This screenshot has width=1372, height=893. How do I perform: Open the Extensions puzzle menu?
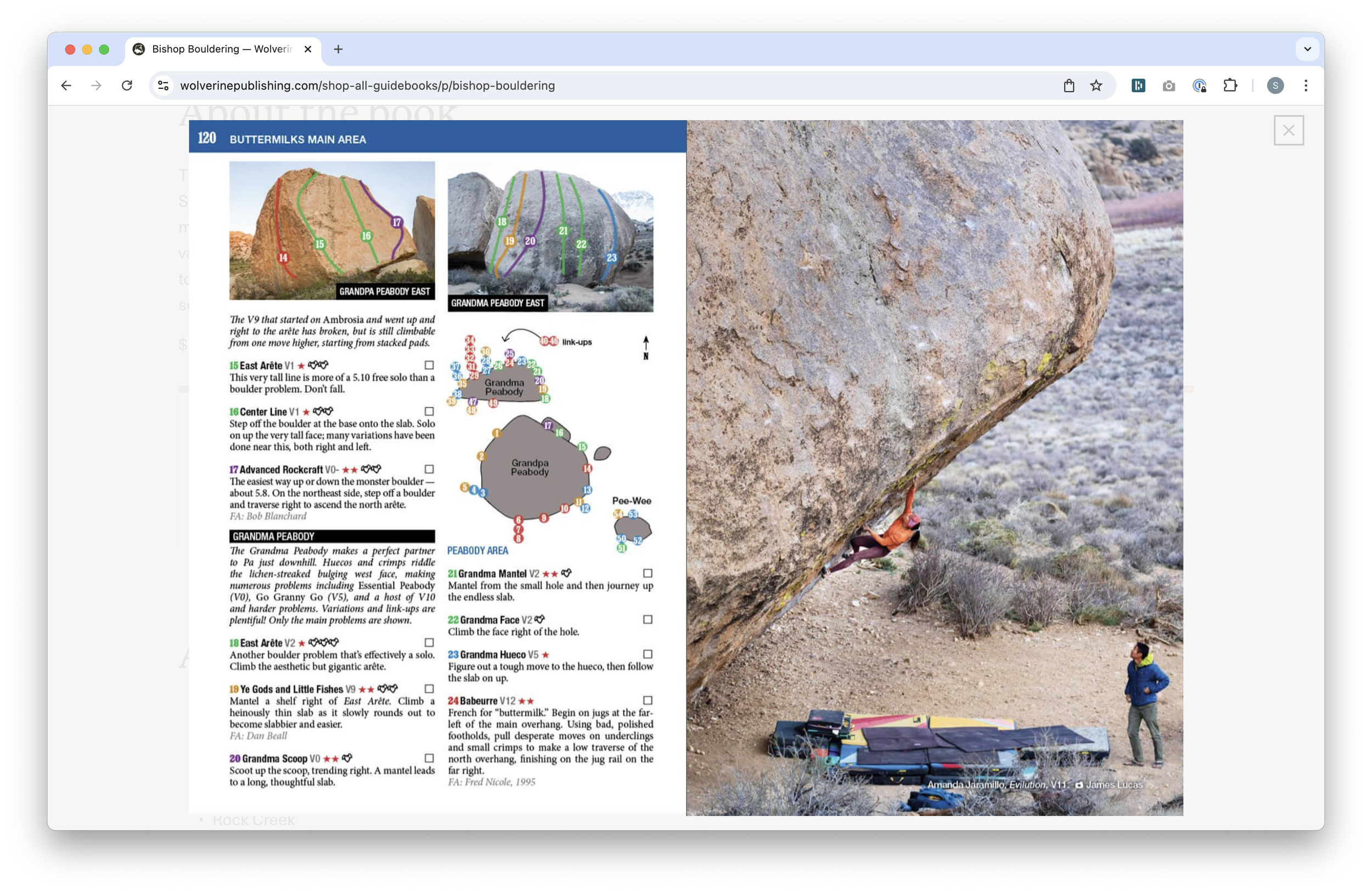pyautogui.click(x=1230, y=85)
